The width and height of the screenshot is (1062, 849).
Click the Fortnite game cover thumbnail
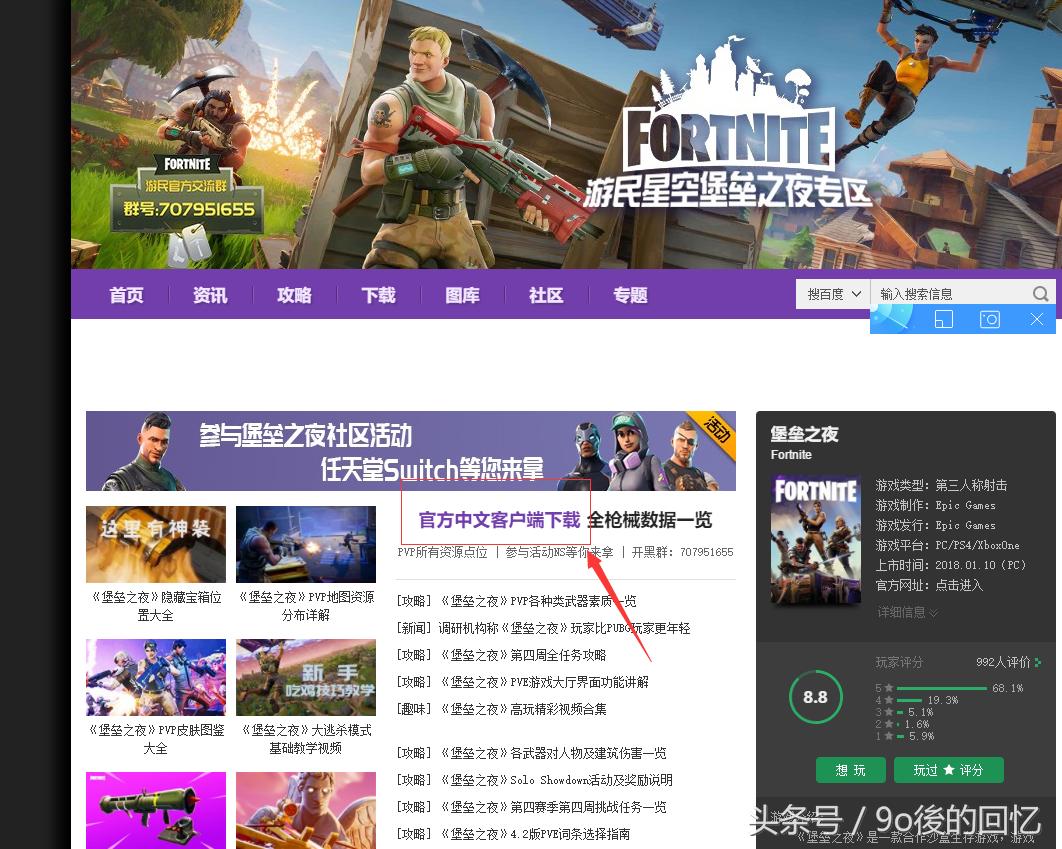click(815, 538)
